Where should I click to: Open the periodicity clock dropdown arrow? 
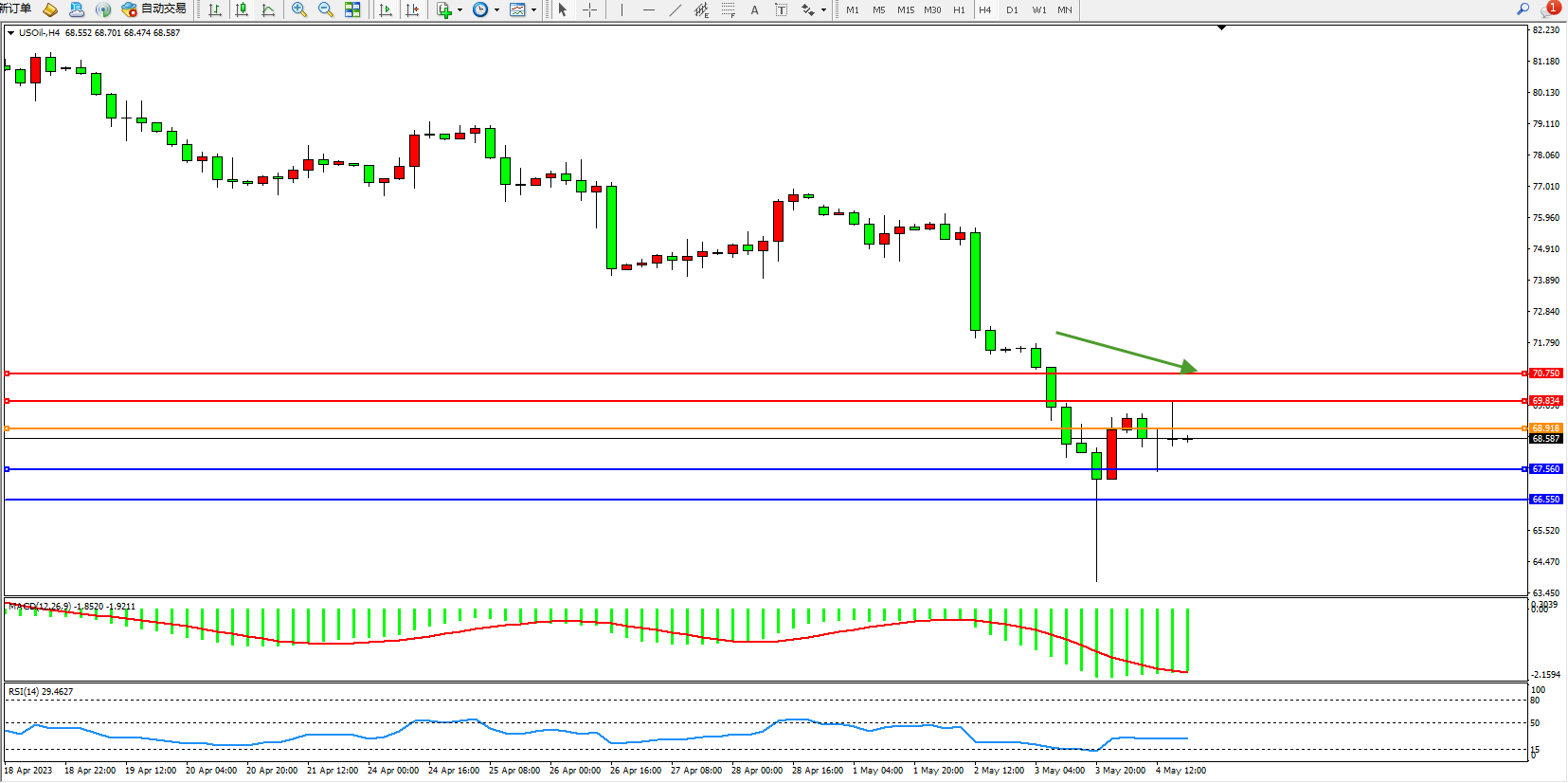point(496,10)
